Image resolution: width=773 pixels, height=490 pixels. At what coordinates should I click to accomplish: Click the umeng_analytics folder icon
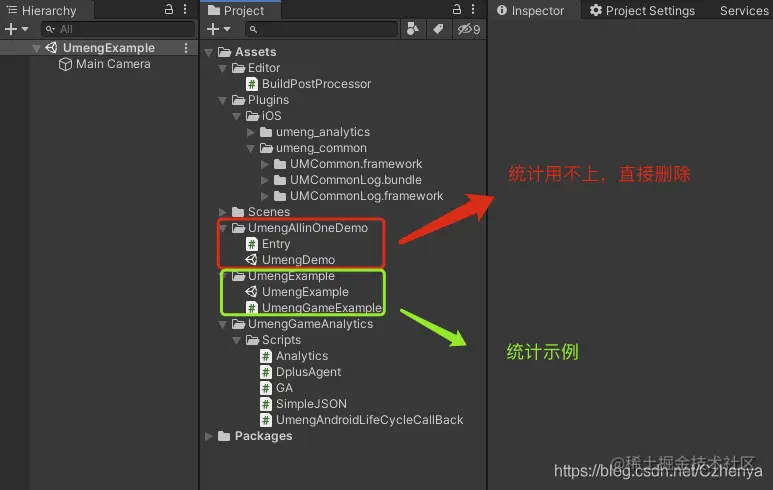[266, 132]
